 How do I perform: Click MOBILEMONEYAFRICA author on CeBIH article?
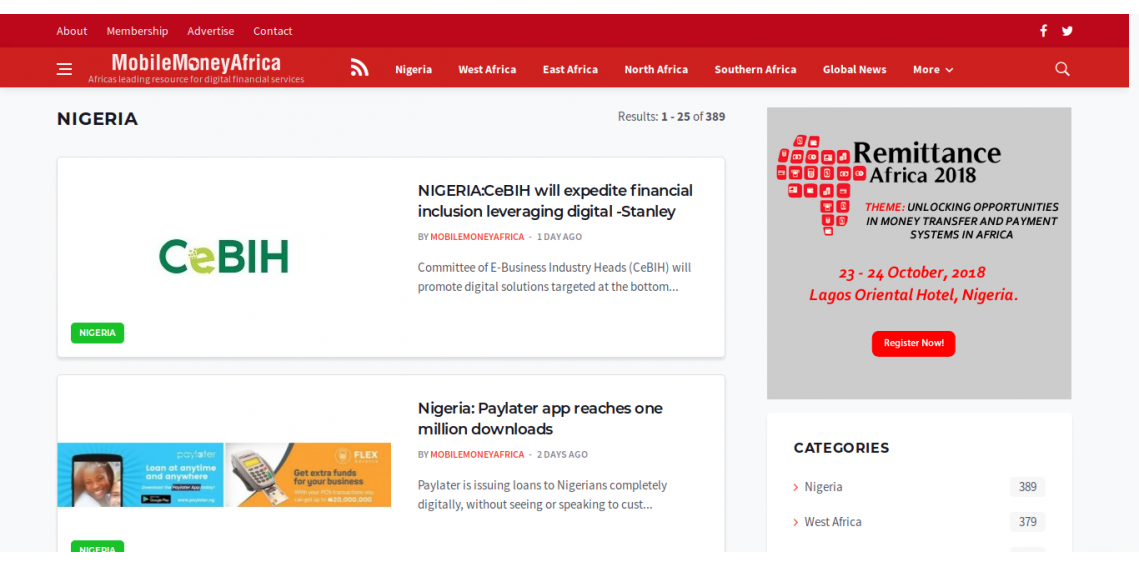click(477, 237)
